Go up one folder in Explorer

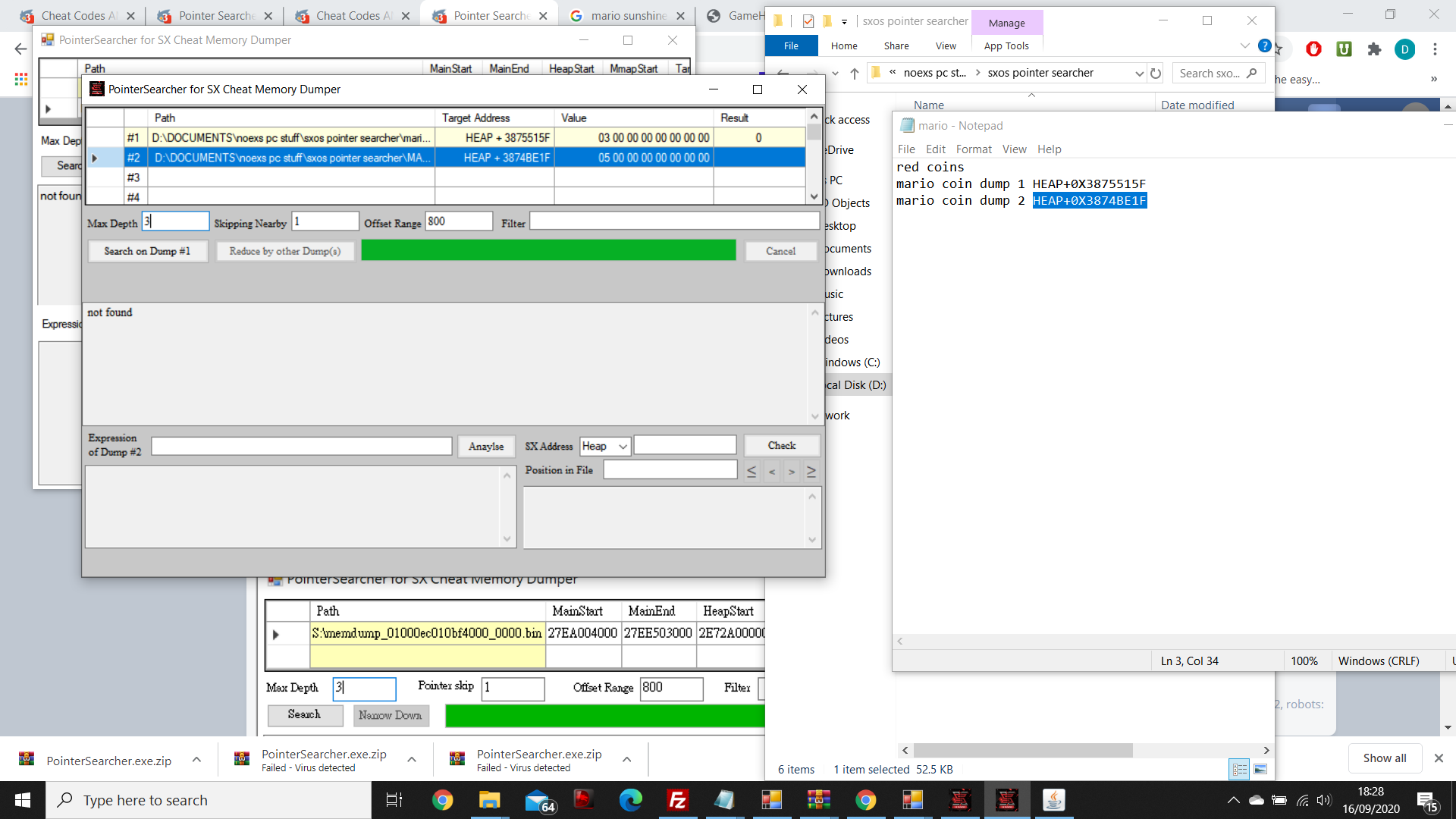point(854,73)
